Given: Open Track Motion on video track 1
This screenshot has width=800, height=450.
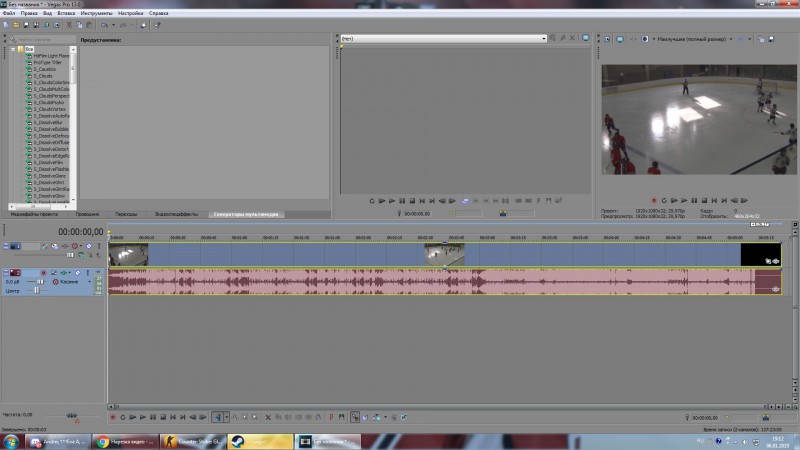Looking at the screenshot, I should [x=55, y=246].
